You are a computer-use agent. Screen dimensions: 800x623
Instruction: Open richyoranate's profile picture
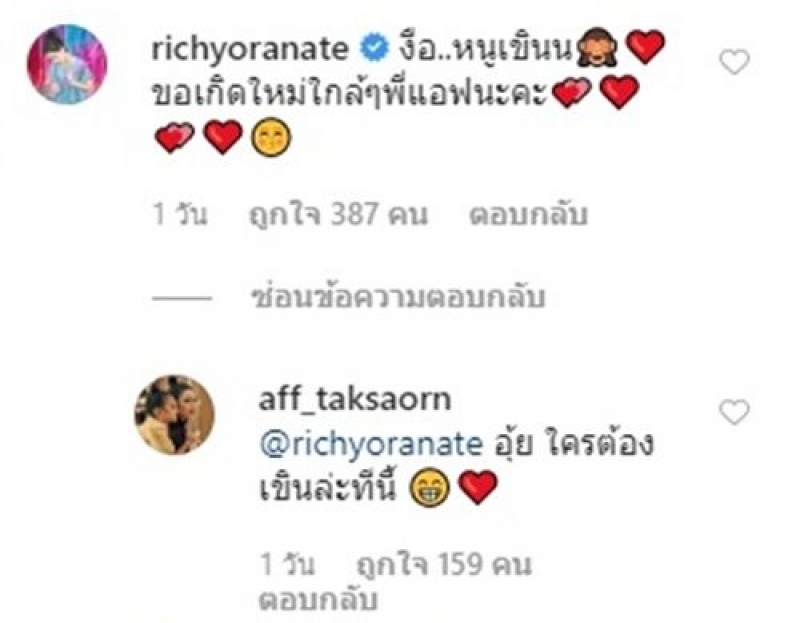[x=67, y=64]
